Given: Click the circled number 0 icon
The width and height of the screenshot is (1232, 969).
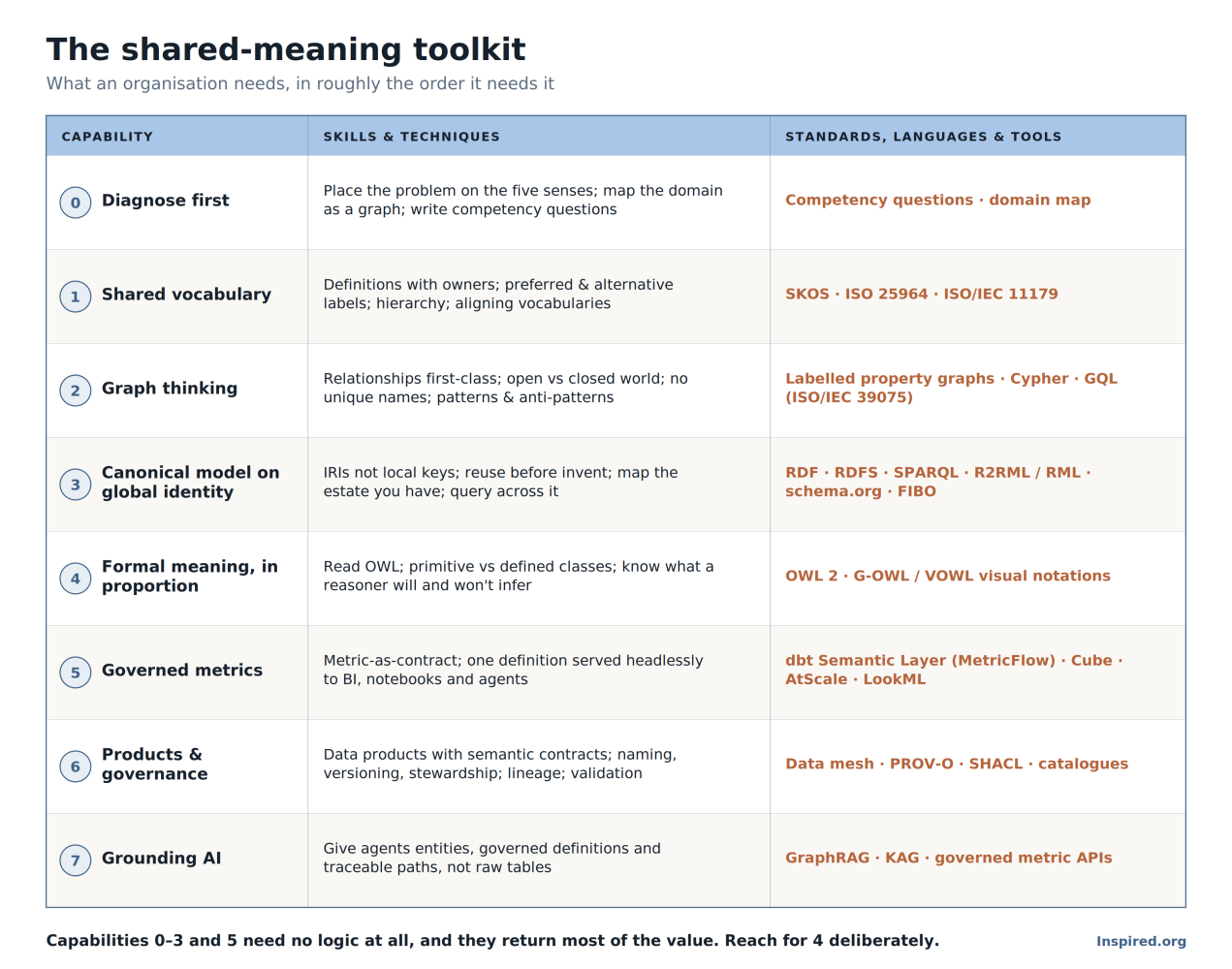Looking at the screenshot, I should [76, 203].
